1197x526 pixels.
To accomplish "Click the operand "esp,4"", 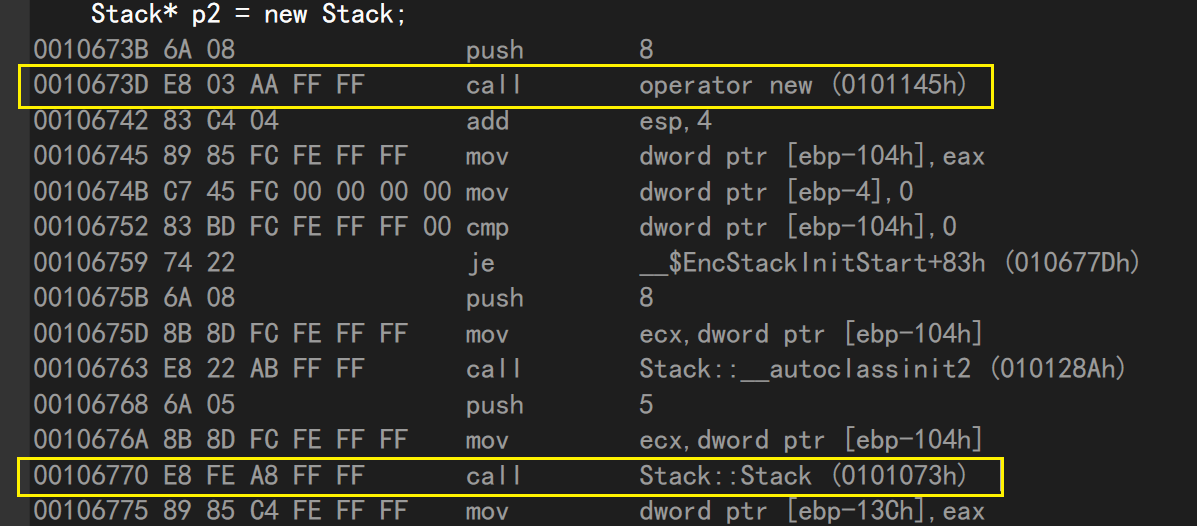I will coord(674,122).
